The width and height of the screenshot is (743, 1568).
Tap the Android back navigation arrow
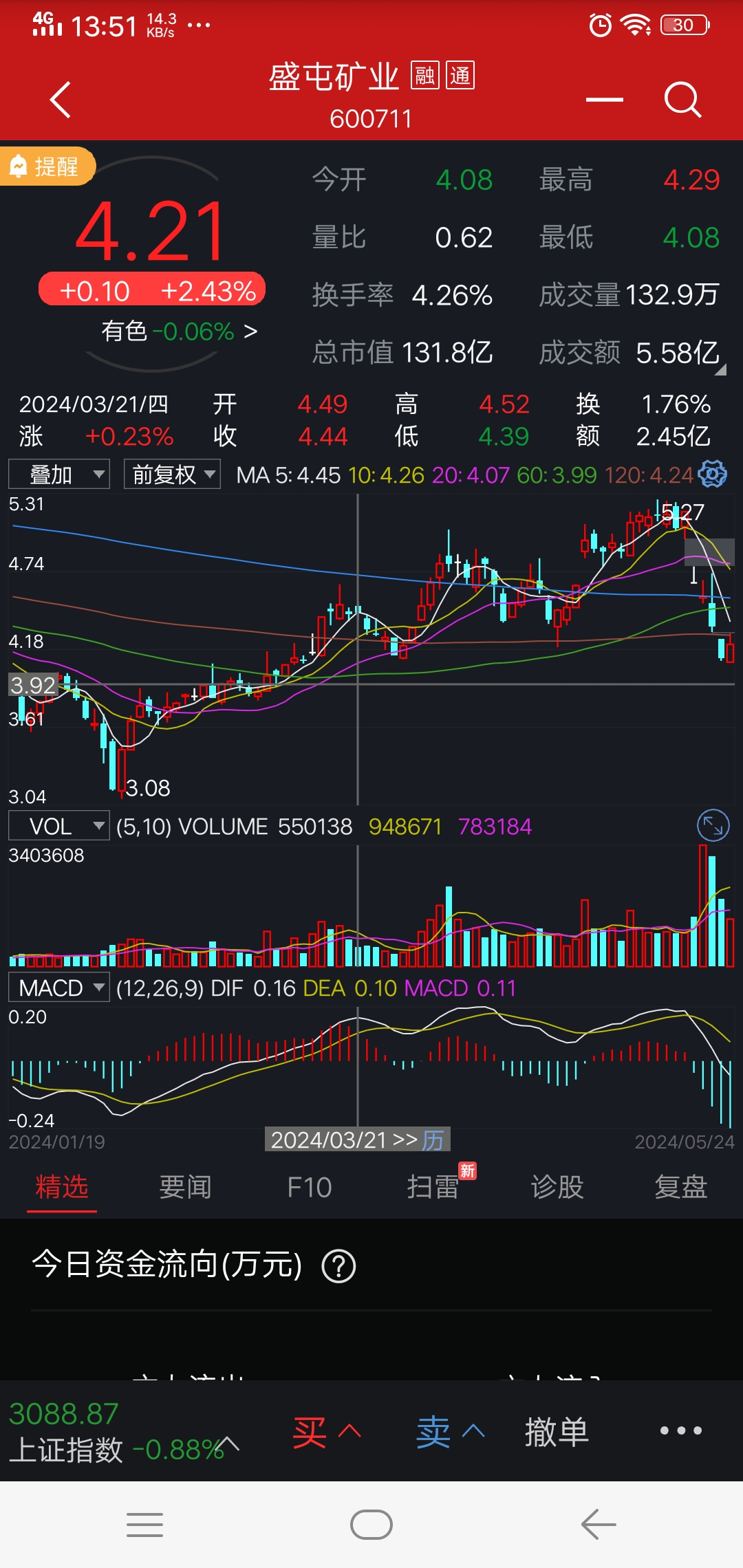pos(599,1525)
